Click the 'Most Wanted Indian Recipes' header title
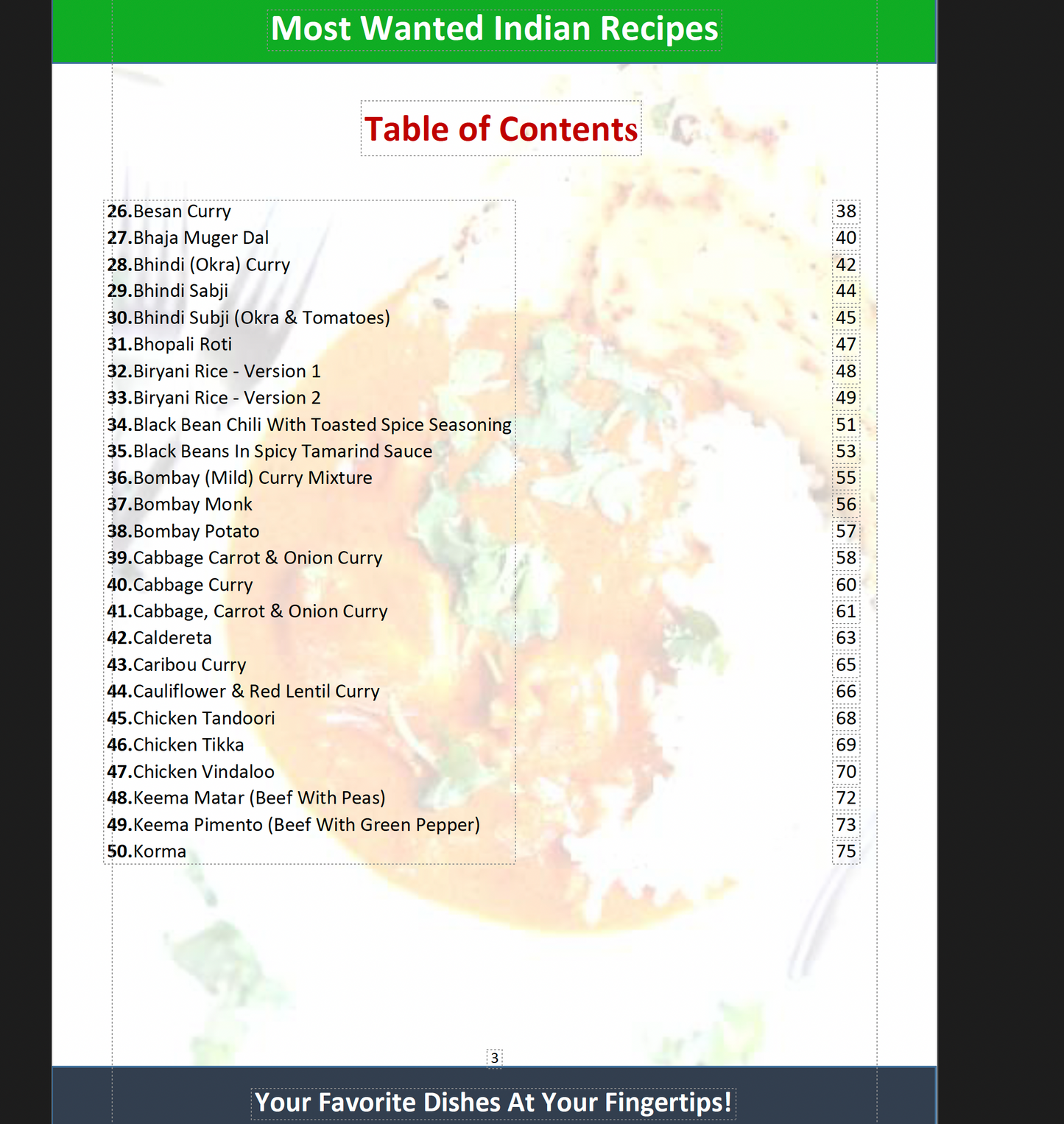The width and height of the screenshot is (1064, 1124). [x=494, y=29]
